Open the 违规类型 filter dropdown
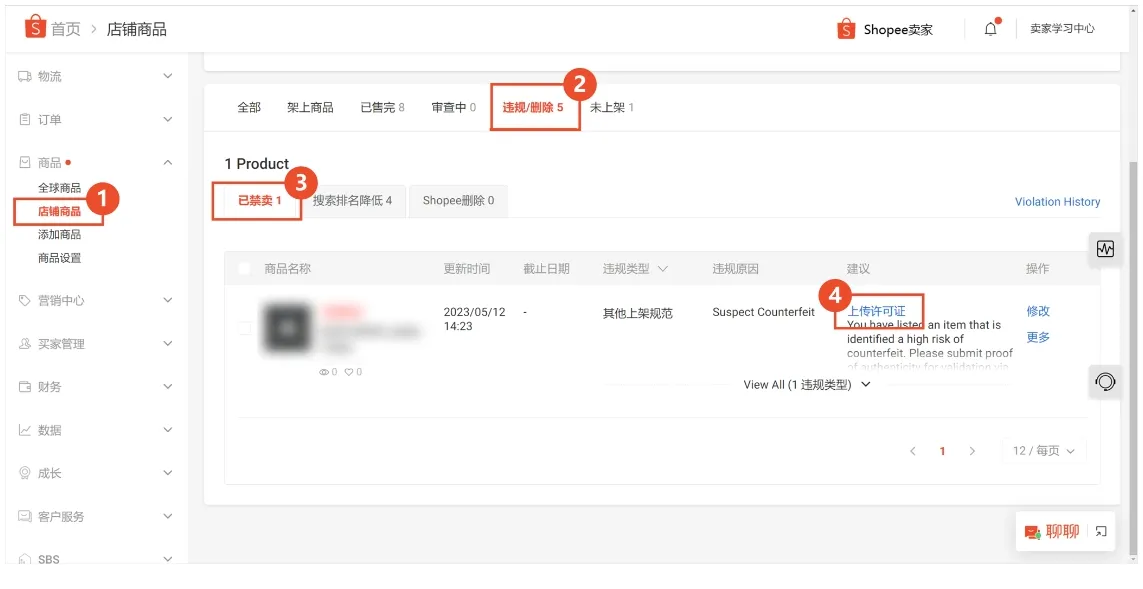This screenshot has width=1143, height=589. [634, 267]
